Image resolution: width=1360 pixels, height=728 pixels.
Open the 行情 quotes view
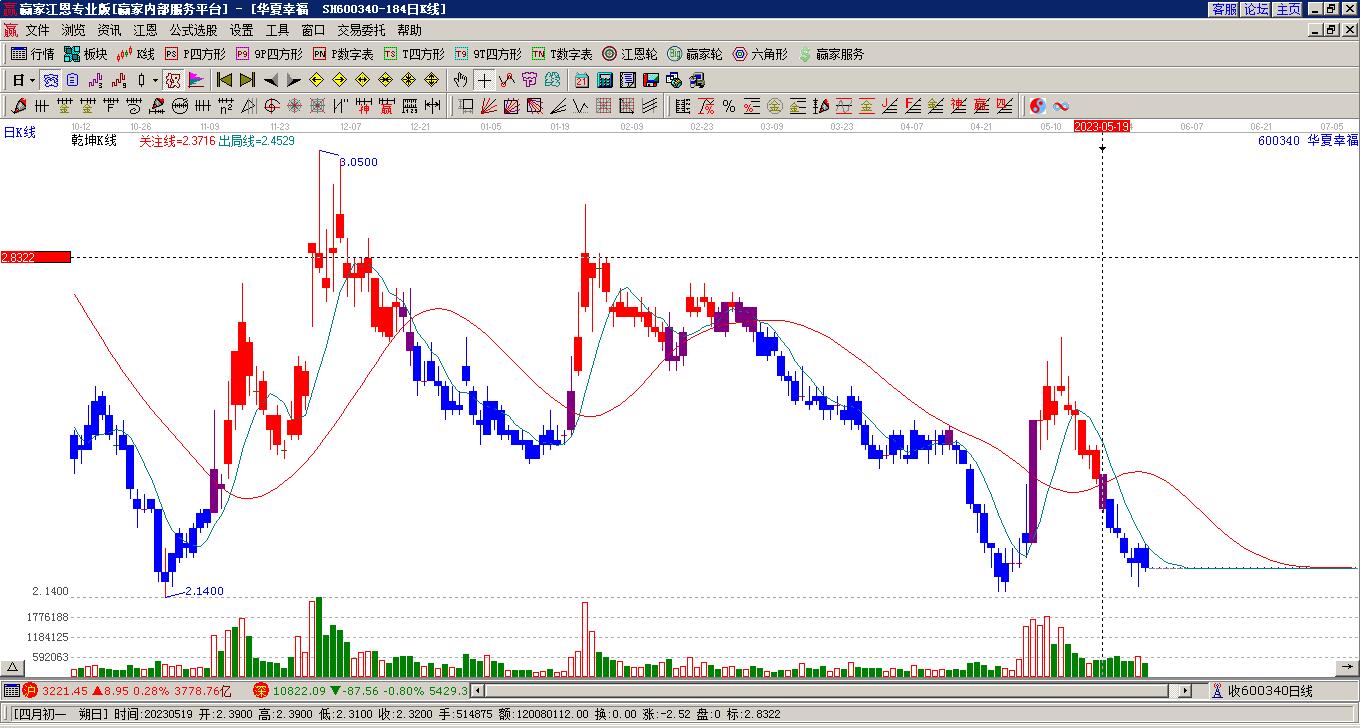click(x=33, y=54)
